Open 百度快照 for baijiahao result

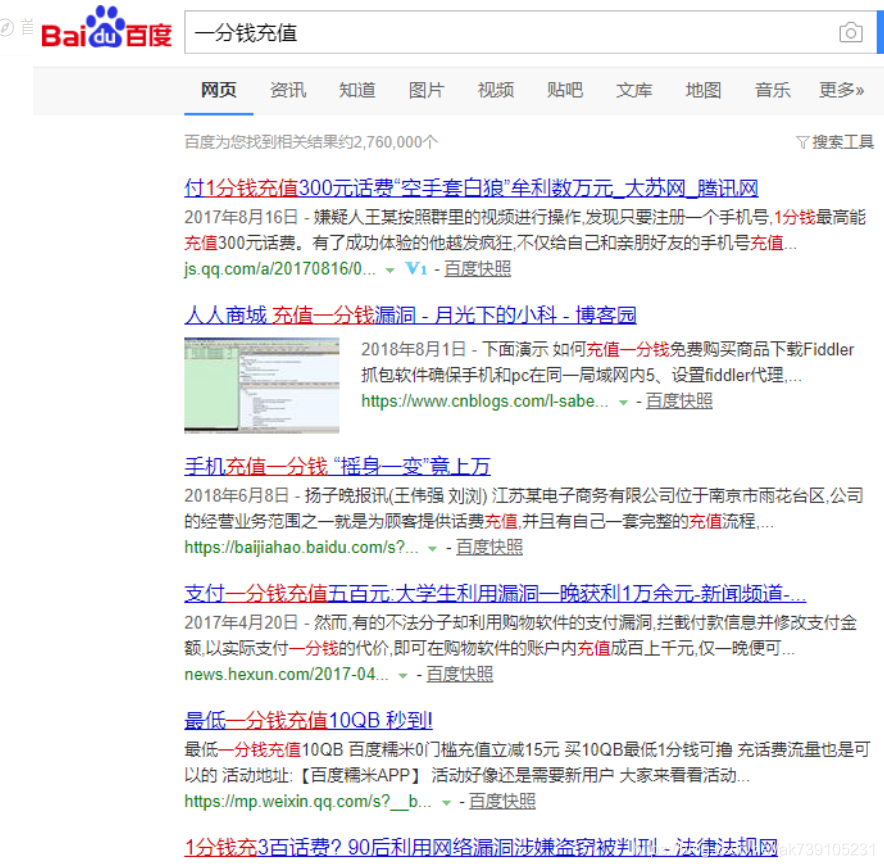tap(489, 547)
